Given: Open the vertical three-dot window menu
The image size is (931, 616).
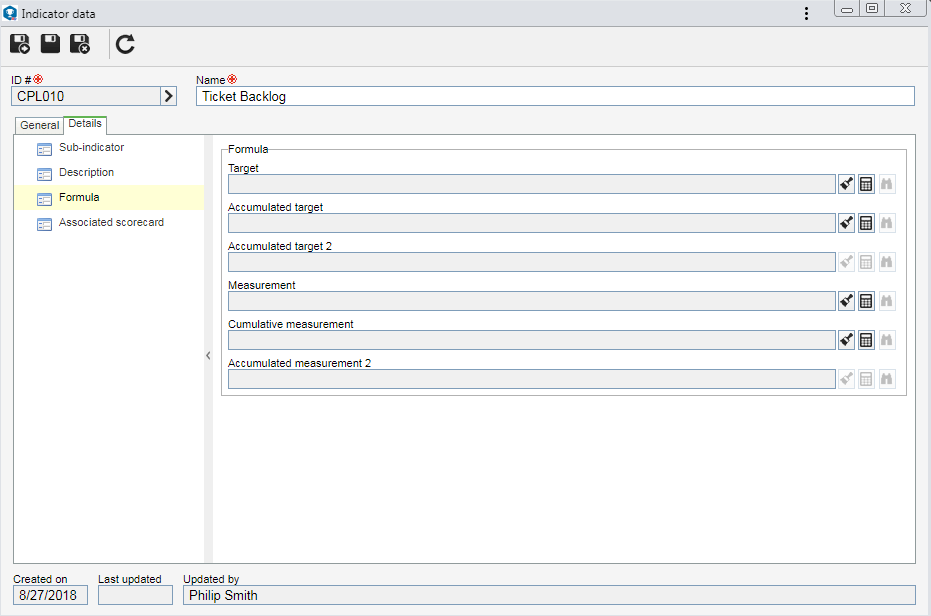Looking at the screenshot, I should (x=806, y=14).
